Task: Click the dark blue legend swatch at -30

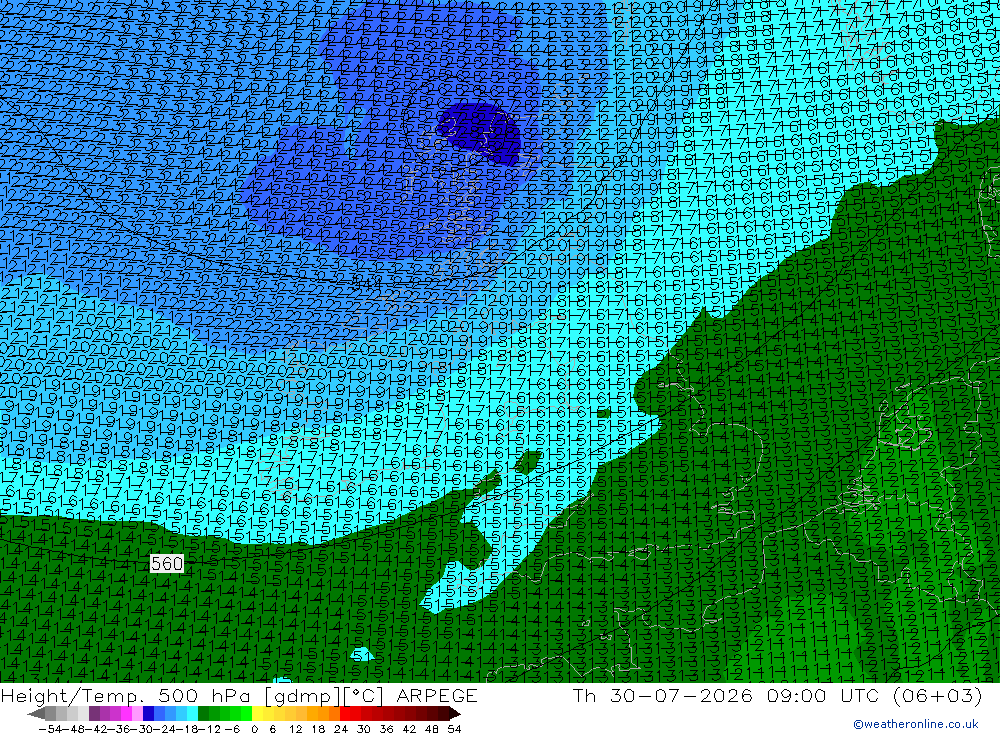Action: [149, 713]
